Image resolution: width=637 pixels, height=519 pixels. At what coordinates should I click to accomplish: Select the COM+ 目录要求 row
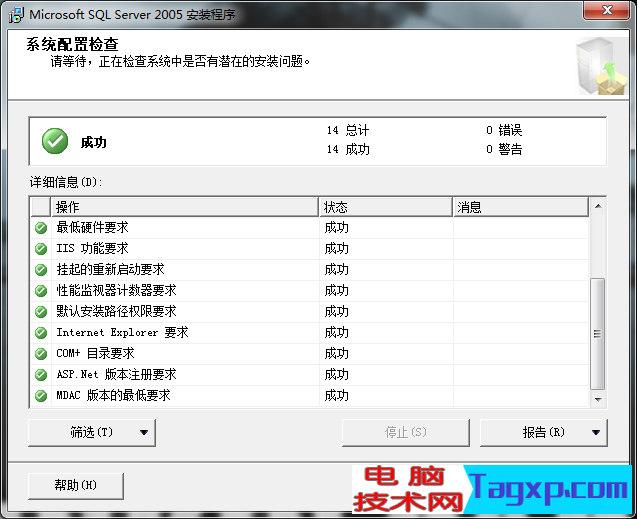[310, 354]
